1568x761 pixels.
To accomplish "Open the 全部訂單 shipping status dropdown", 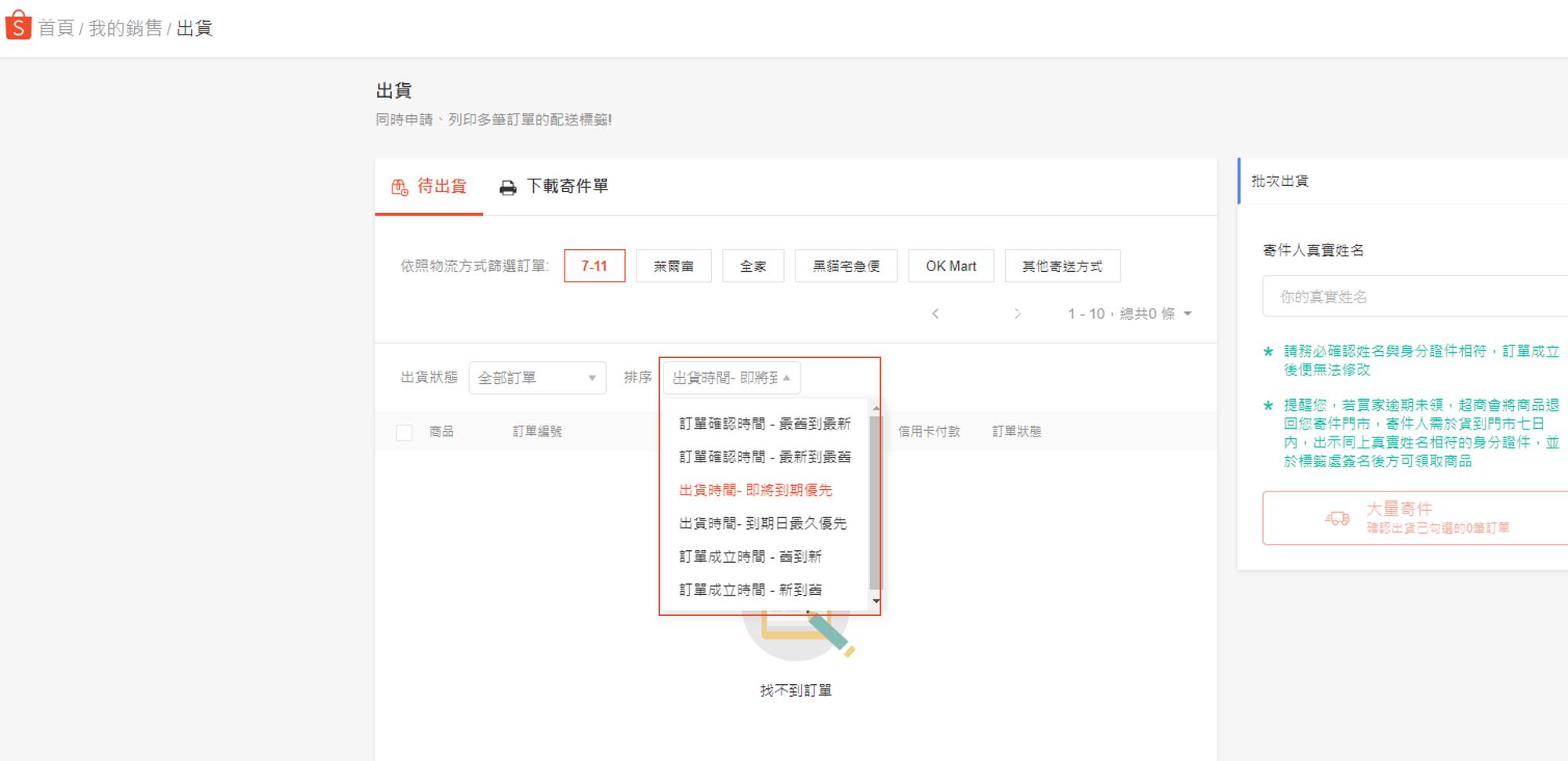I will tap(537, 379).
